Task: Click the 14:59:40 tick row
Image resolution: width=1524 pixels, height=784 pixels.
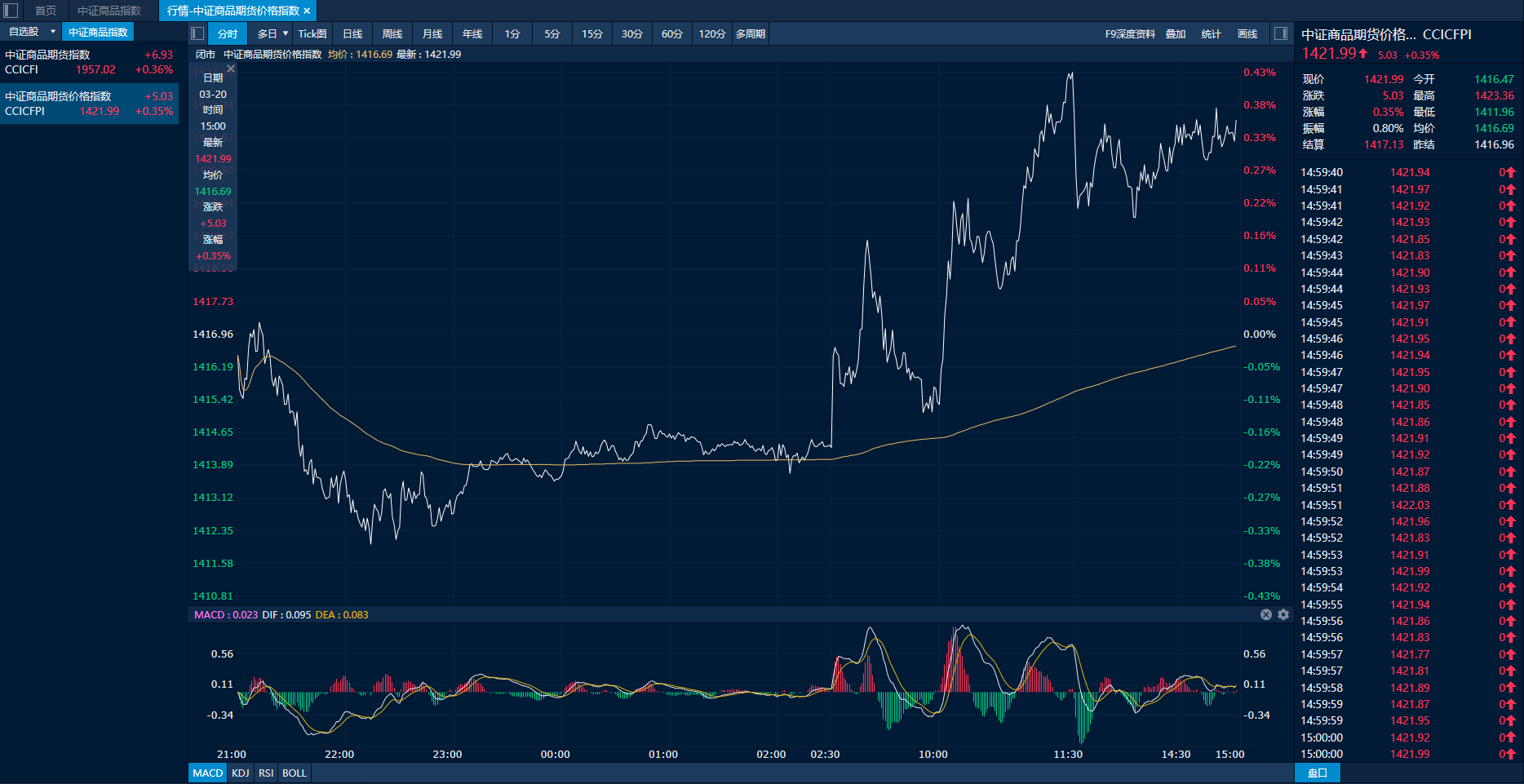Action: tap(1407, 172)
